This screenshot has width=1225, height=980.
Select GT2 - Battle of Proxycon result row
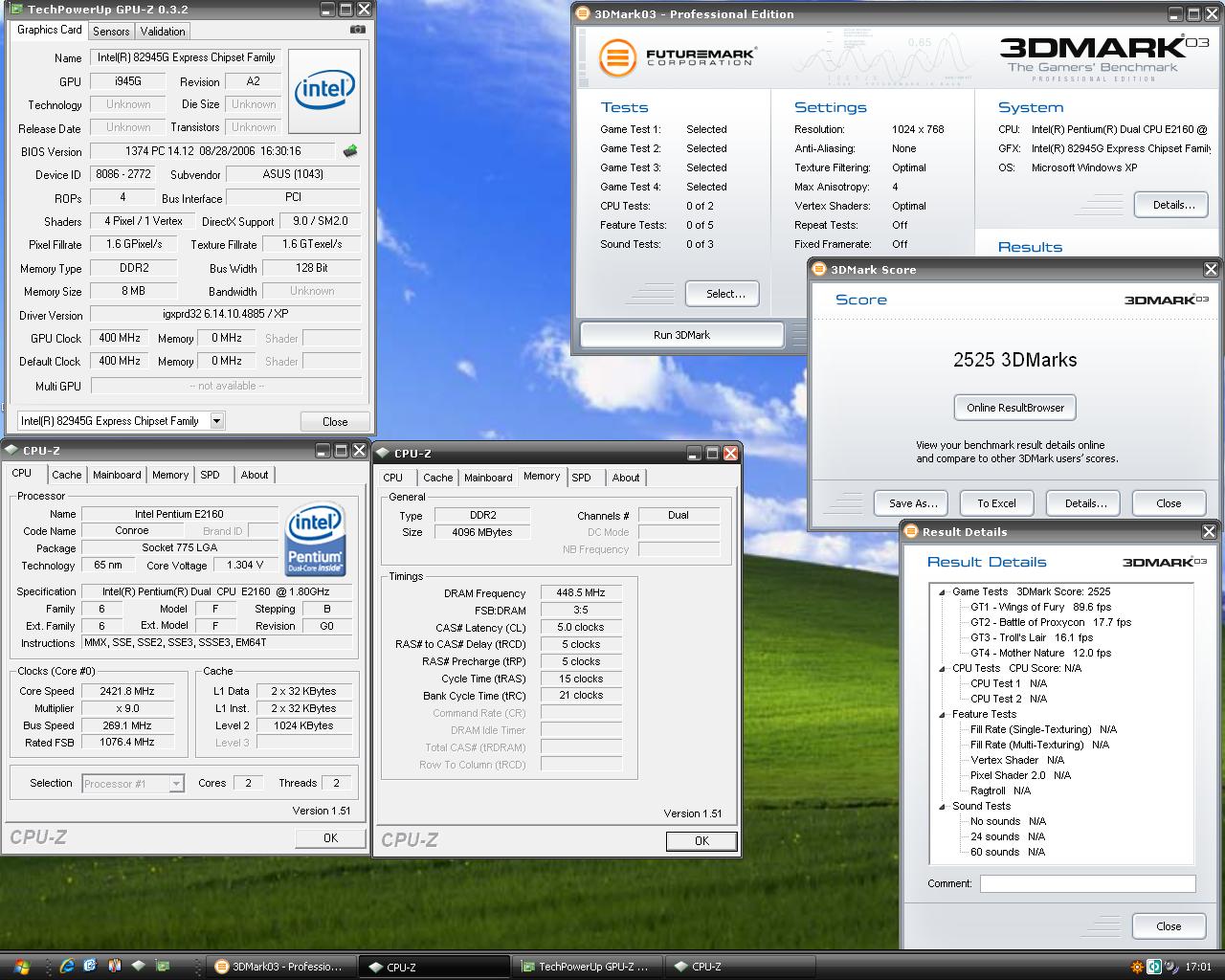(x=1050, y=622)
